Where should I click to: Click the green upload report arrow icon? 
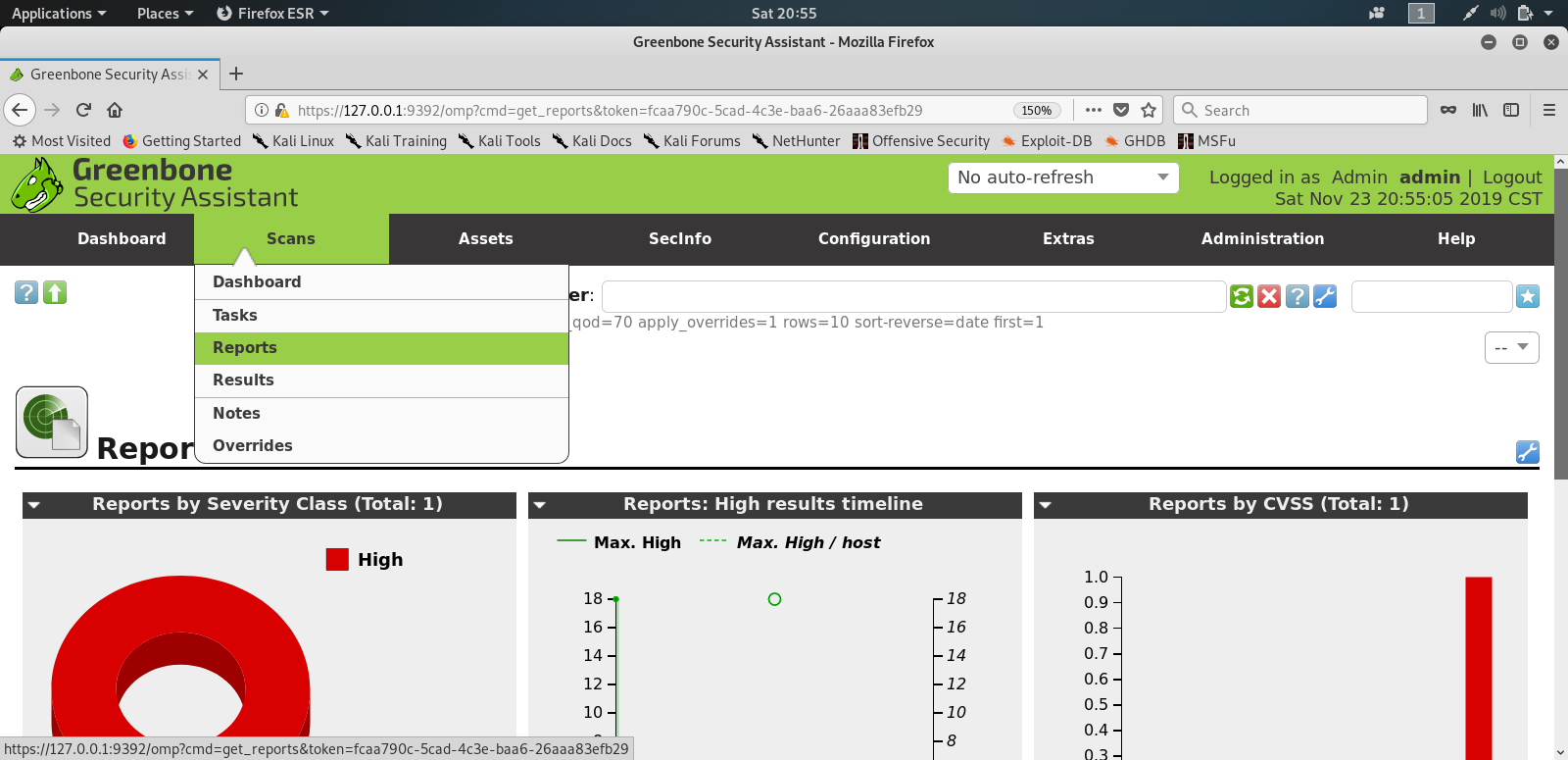click(x=55, y=292)
